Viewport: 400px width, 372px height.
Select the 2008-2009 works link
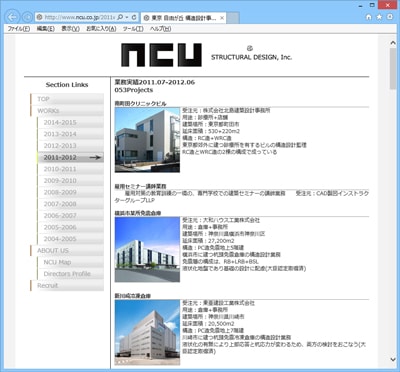pos(70,192)
